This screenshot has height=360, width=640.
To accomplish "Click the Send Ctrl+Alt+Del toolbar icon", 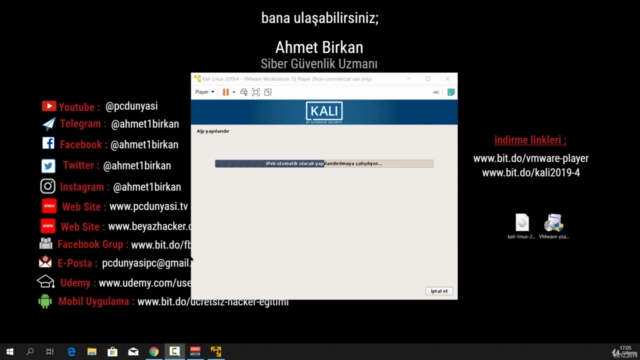I will 244,92.
